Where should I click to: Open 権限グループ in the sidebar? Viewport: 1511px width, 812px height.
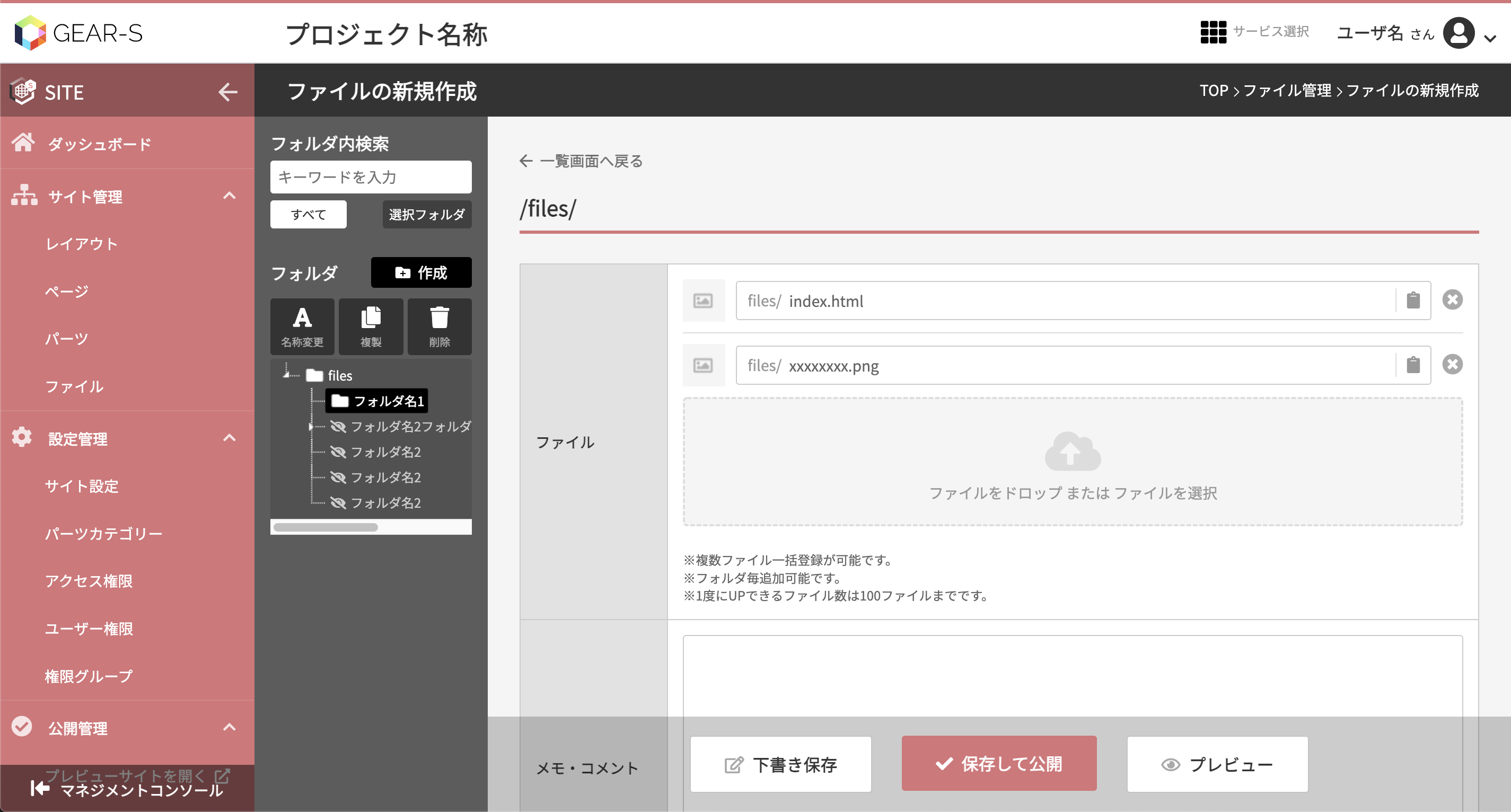tap(89, 676)
